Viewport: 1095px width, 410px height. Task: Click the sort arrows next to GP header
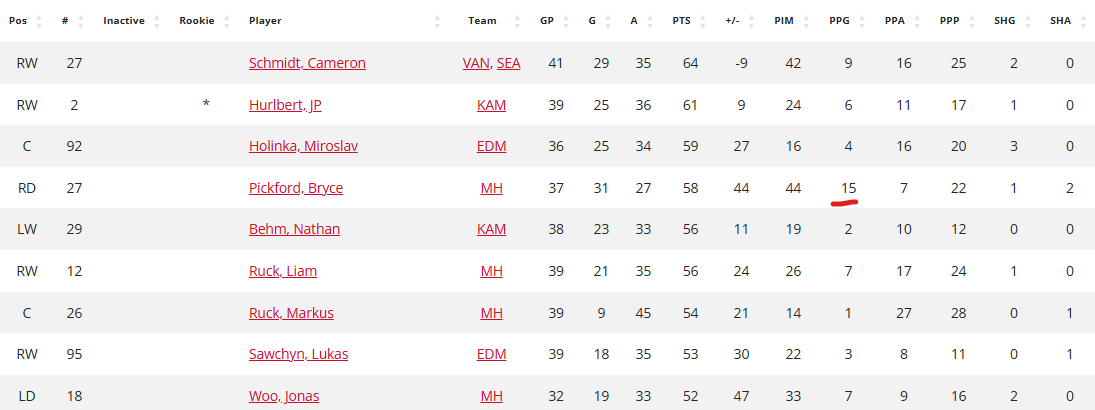click(567, 21)
